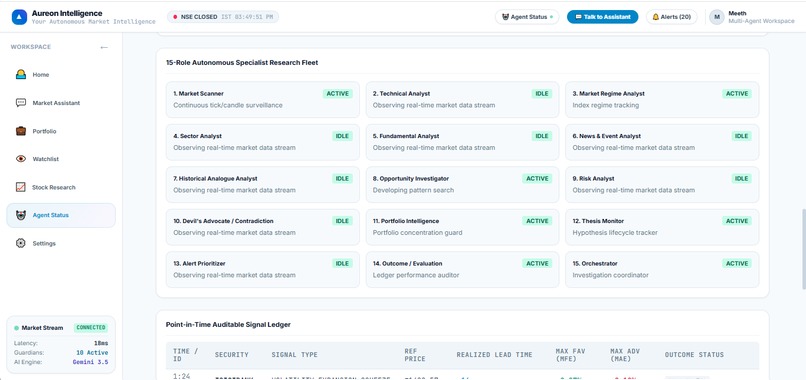Click the CONNECTED status badge
Image resolution: width=806 pixels, height=380 pixels.
(90, 328)
